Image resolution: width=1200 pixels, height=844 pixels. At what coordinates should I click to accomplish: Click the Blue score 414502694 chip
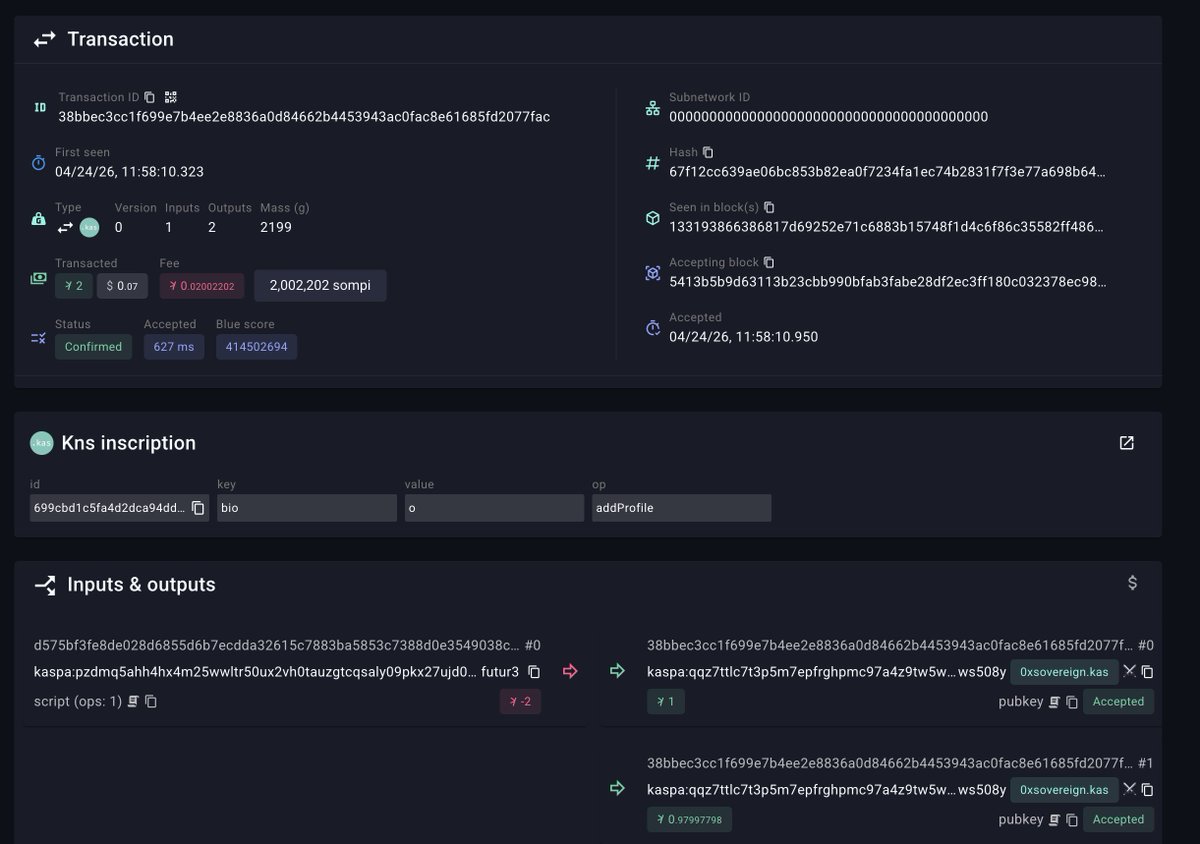(x=256, y=347)
